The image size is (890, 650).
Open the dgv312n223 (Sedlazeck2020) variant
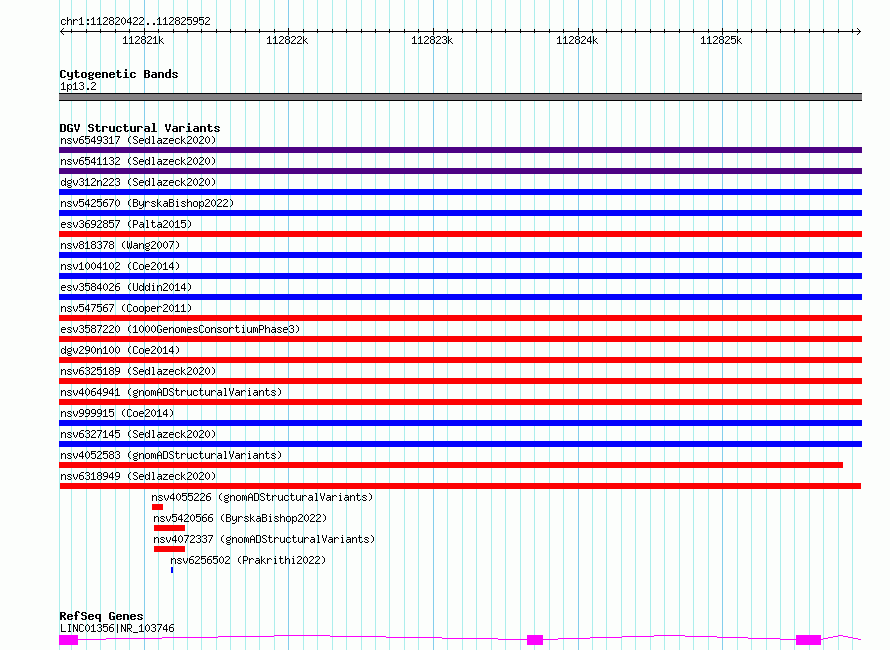138,182
